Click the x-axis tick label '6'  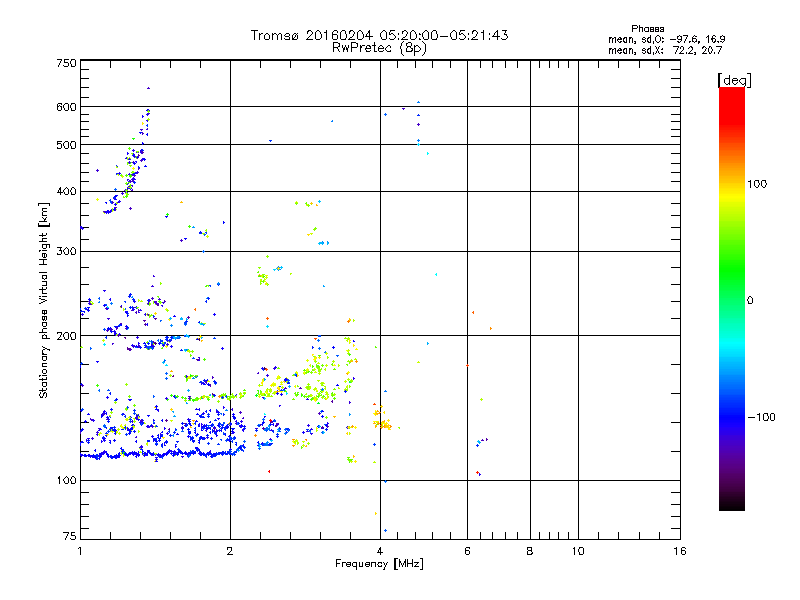(x=467, y=551)
